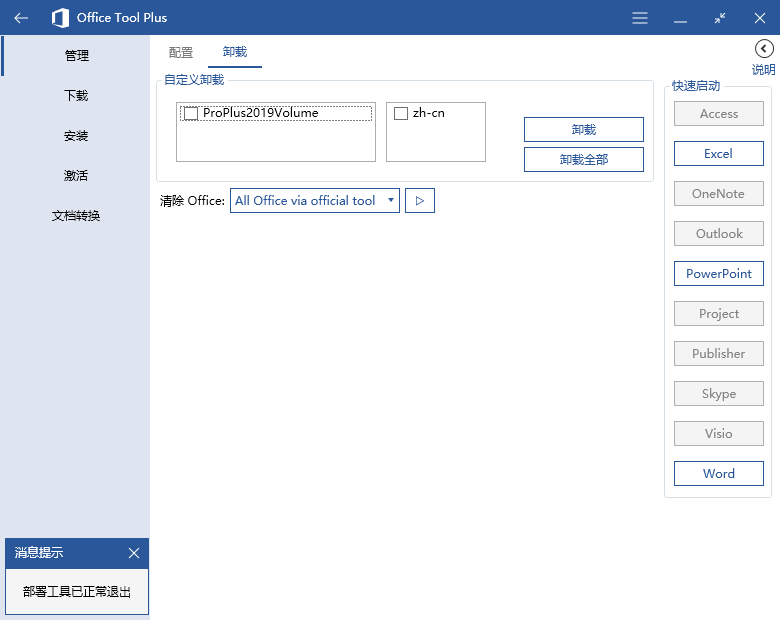The image size is (780, 620).
Task: Close the Office Tool Plus window
Action: 760,18
